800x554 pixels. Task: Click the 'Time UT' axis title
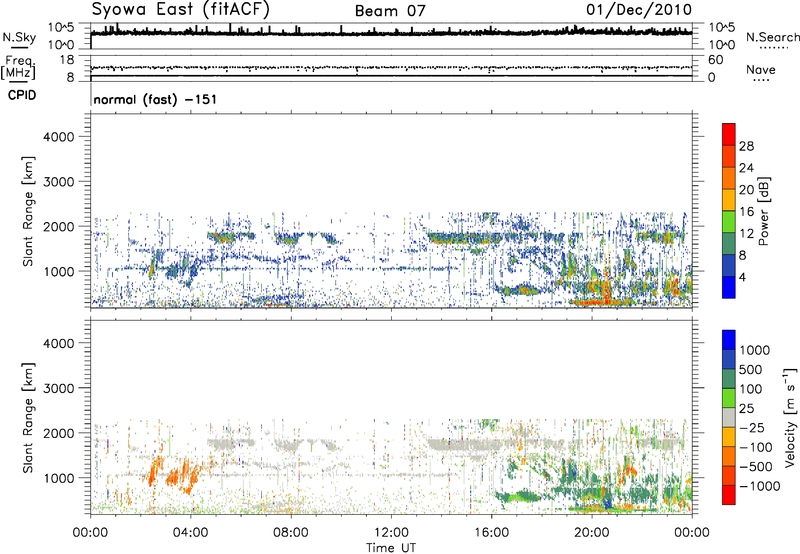point(391,547)
